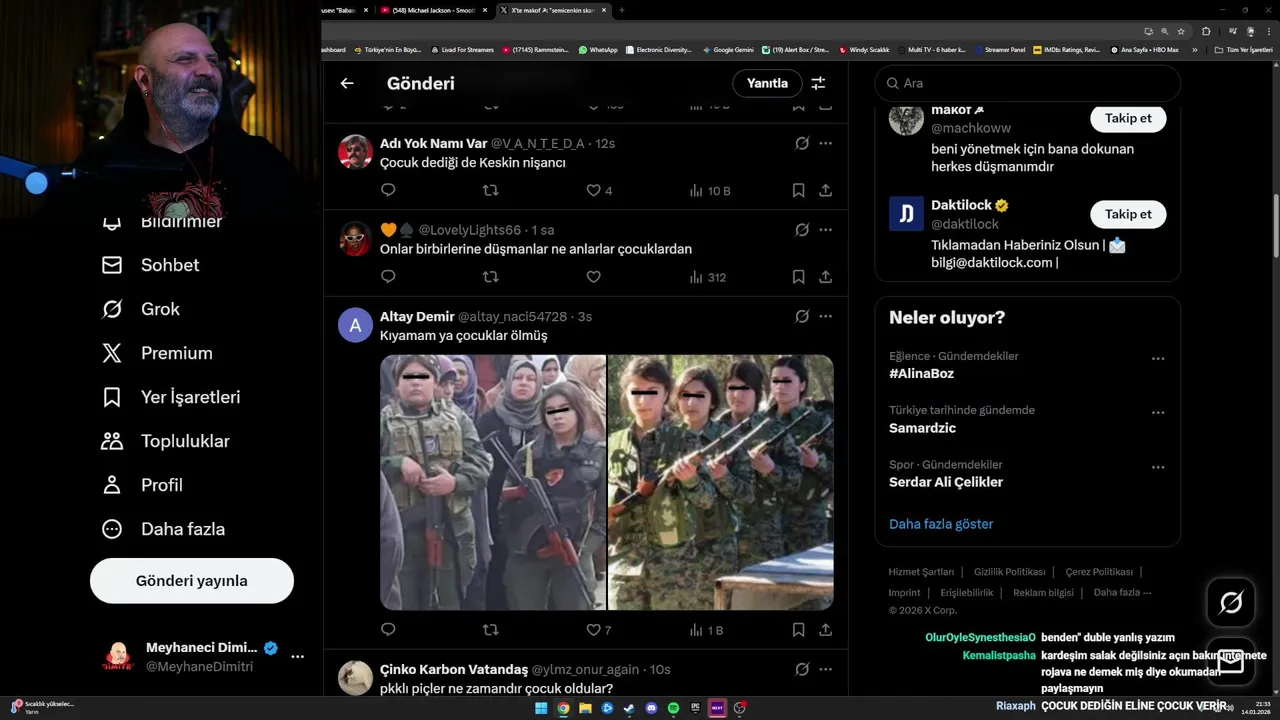Screen dimensions: 1280x720
Task: Open Hizmet Şartları footer link
Action: [x=921, y=572]
